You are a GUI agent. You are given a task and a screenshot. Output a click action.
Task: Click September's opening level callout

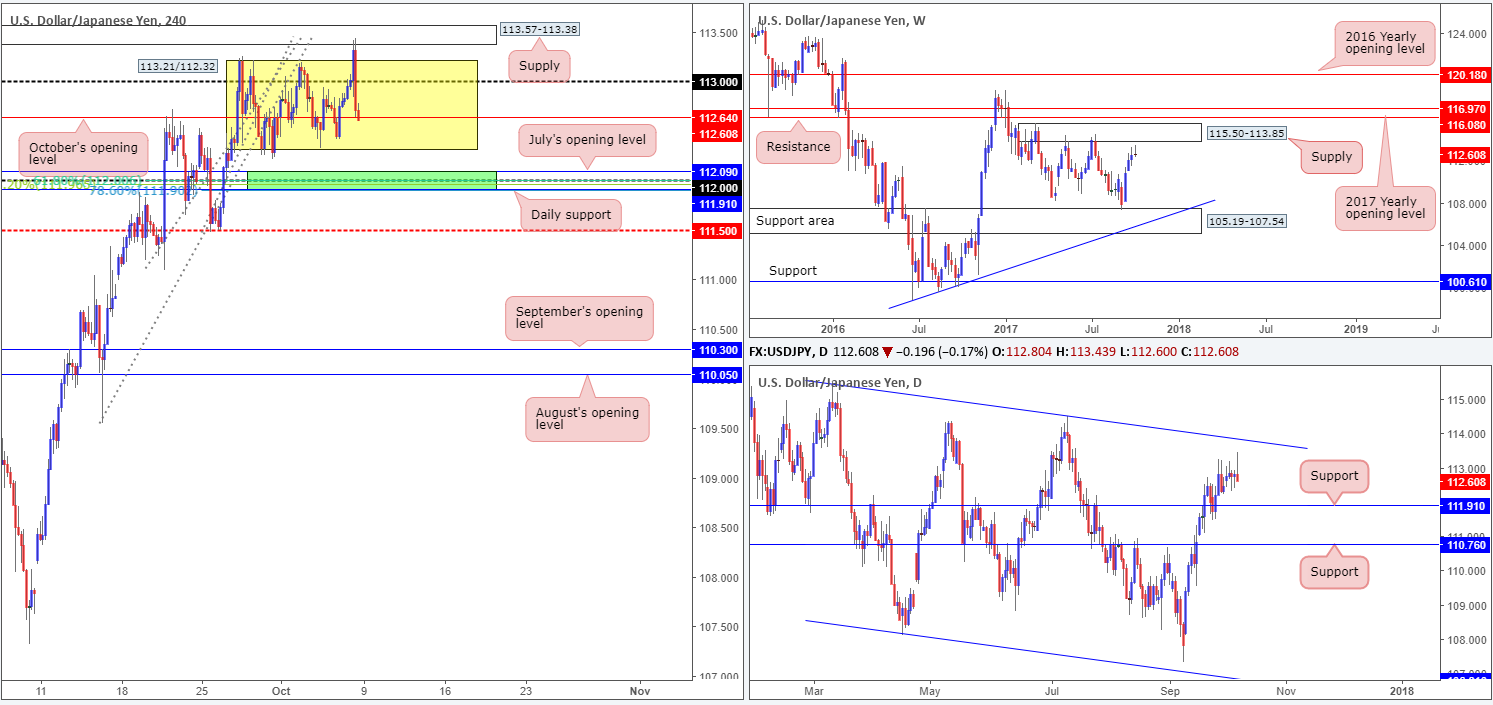pos(579,318)
